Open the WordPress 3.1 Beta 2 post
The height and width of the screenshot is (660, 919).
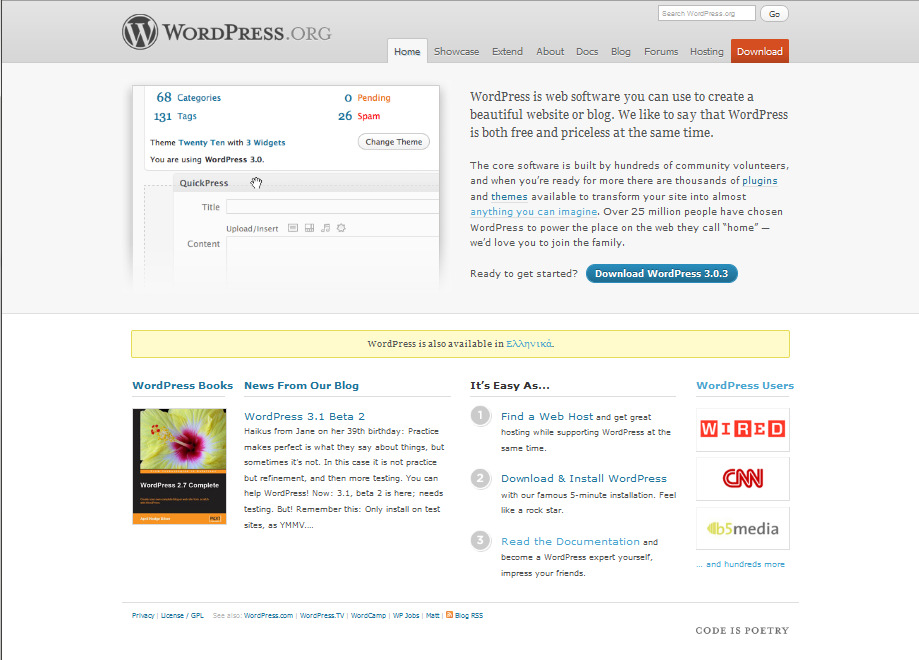[304, 416]
